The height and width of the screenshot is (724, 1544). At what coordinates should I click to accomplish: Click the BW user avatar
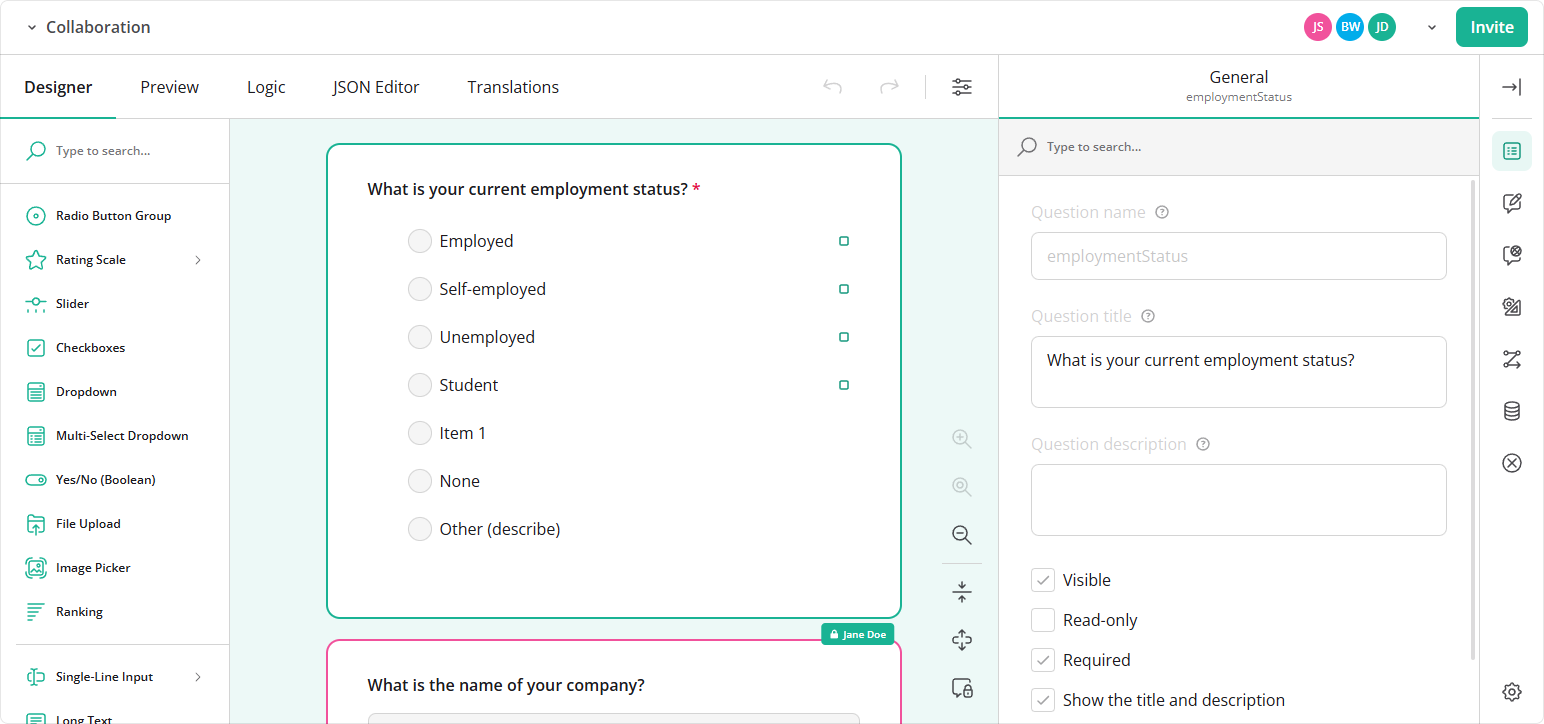click(1350, 27)
